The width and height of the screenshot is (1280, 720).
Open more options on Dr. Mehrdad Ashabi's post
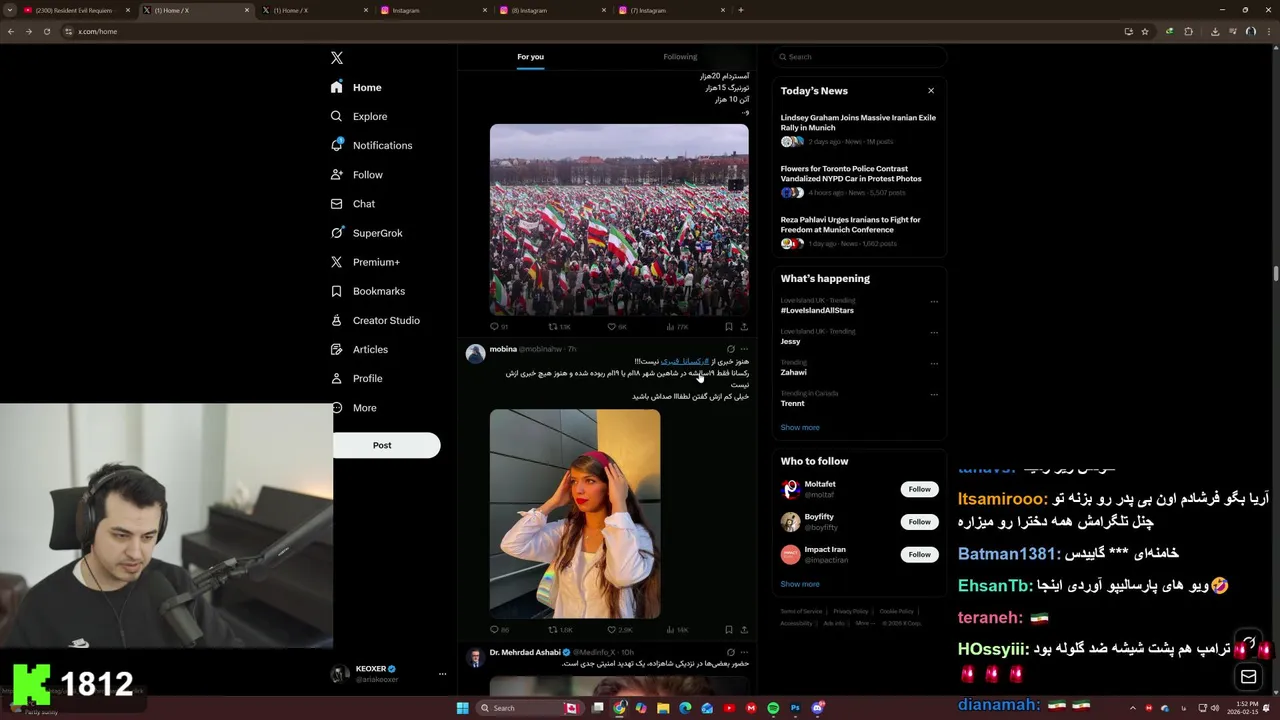coord(744,652)
